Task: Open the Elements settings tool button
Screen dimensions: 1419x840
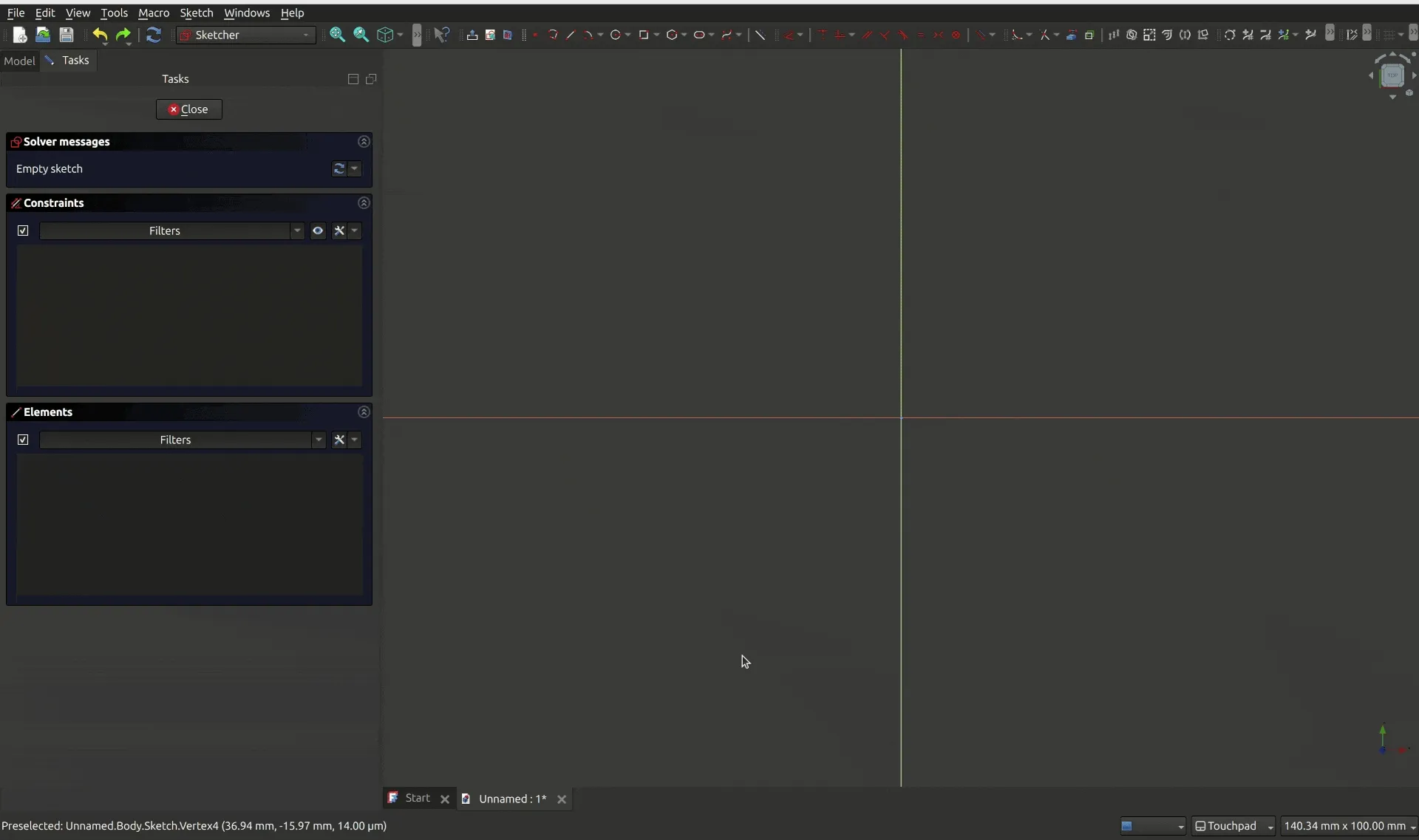Action: tap(339, 440)
